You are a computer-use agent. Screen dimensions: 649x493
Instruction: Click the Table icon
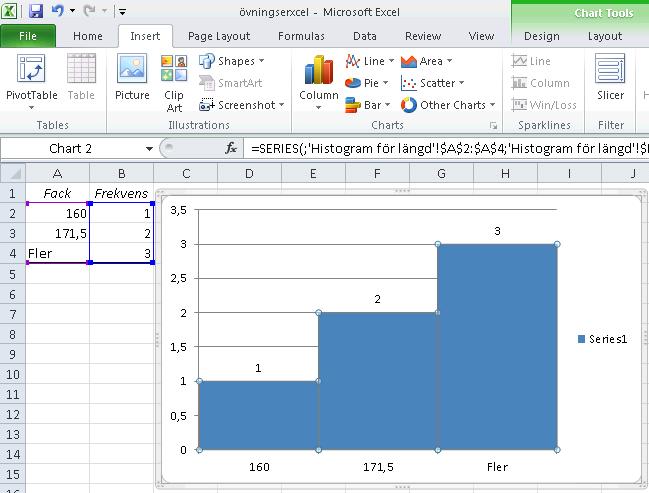click(x=81, y=77)
